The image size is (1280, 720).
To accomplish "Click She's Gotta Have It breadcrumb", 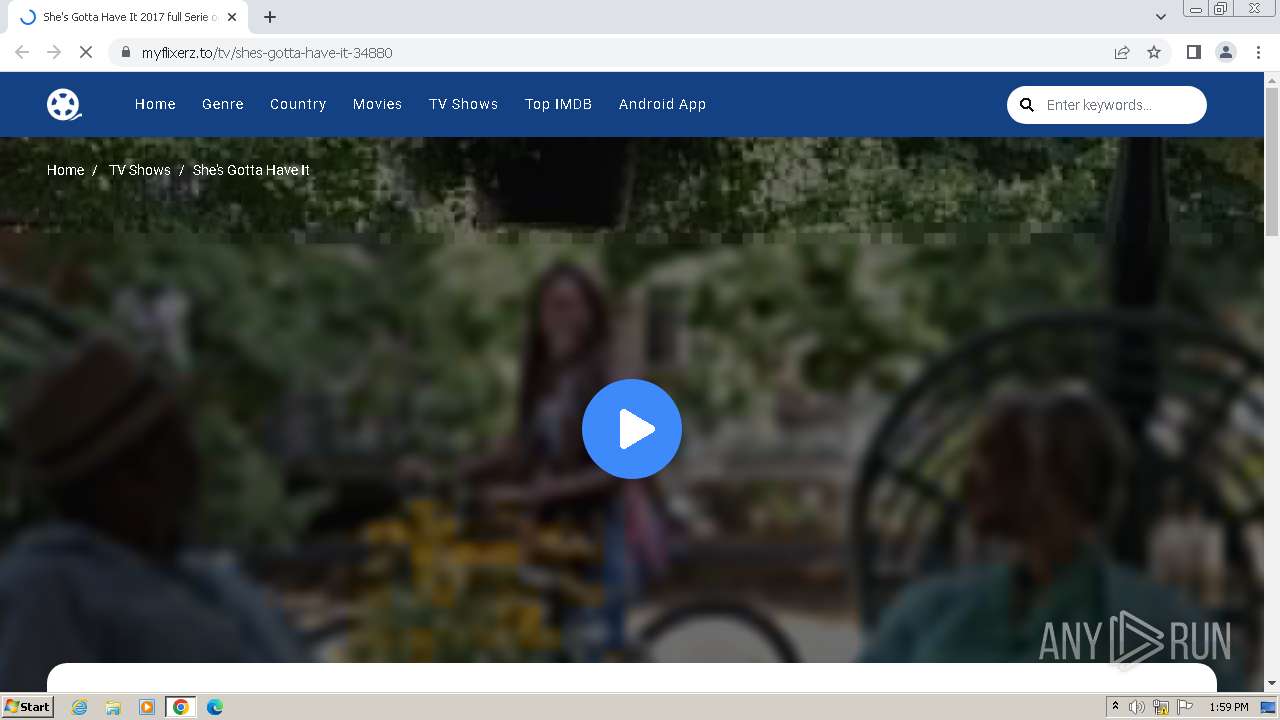I will point(251,170).
